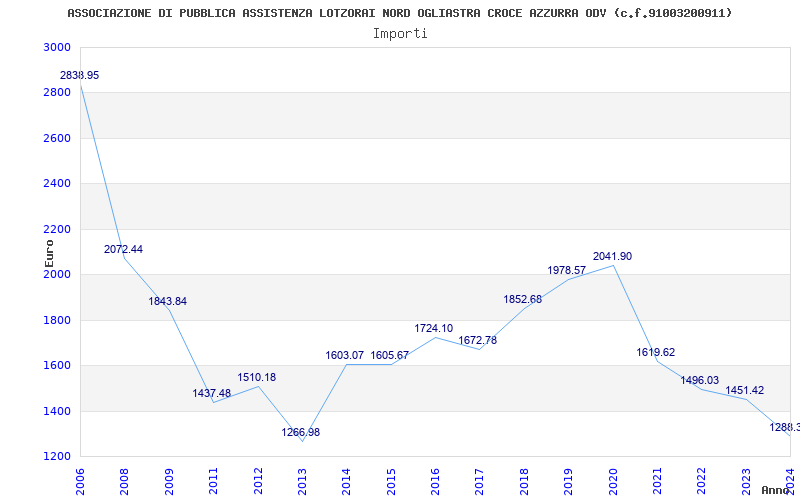The height and width of the screenshot is (500, 800).
Task: Select data point label 1672.78
Action: click(478, 340)
